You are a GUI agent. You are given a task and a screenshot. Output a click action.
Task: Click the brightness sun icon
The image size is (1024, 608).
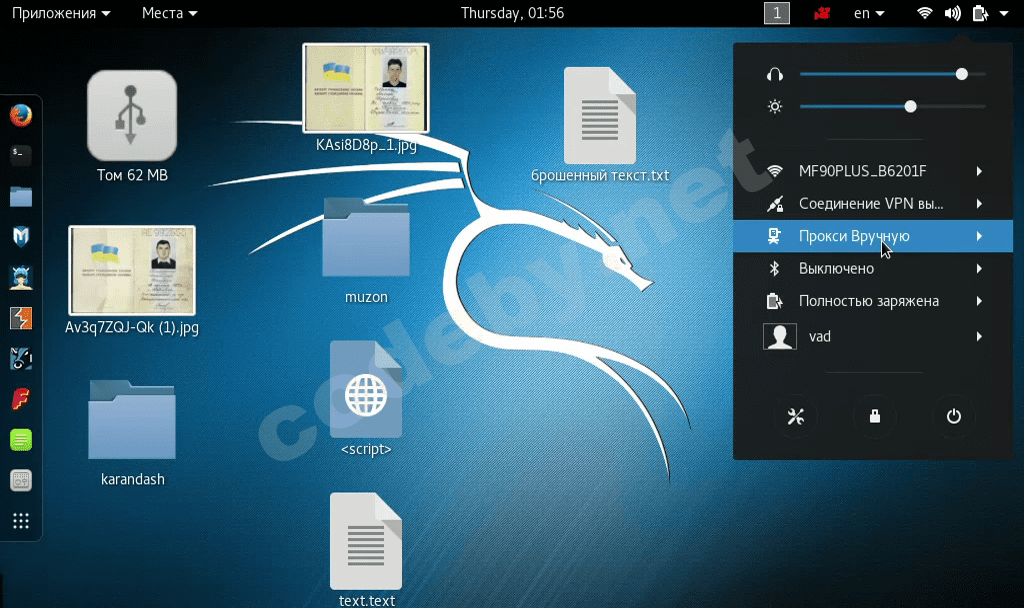[775, 106]
